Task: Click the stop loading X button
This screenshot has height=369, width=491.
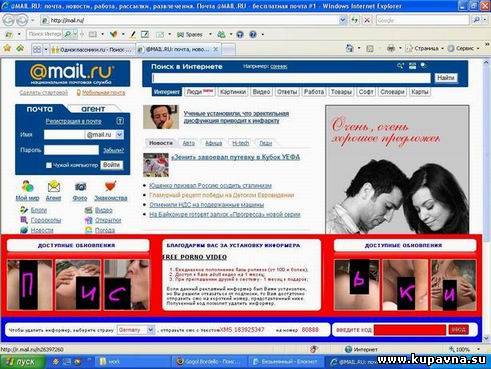Action: (x=367, y=20)
